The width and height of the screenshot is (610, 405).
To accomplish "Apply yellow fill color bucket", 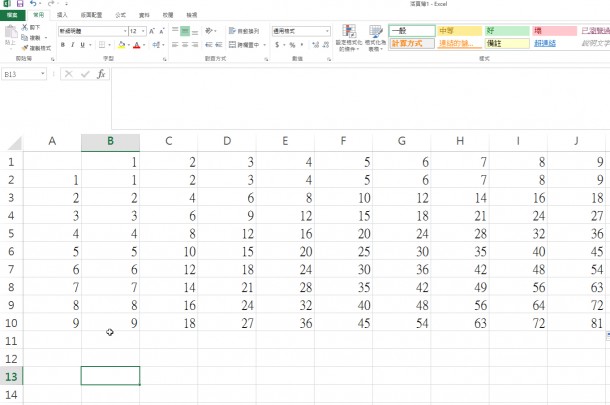I will pyautogui.click(x=121, y=45).
